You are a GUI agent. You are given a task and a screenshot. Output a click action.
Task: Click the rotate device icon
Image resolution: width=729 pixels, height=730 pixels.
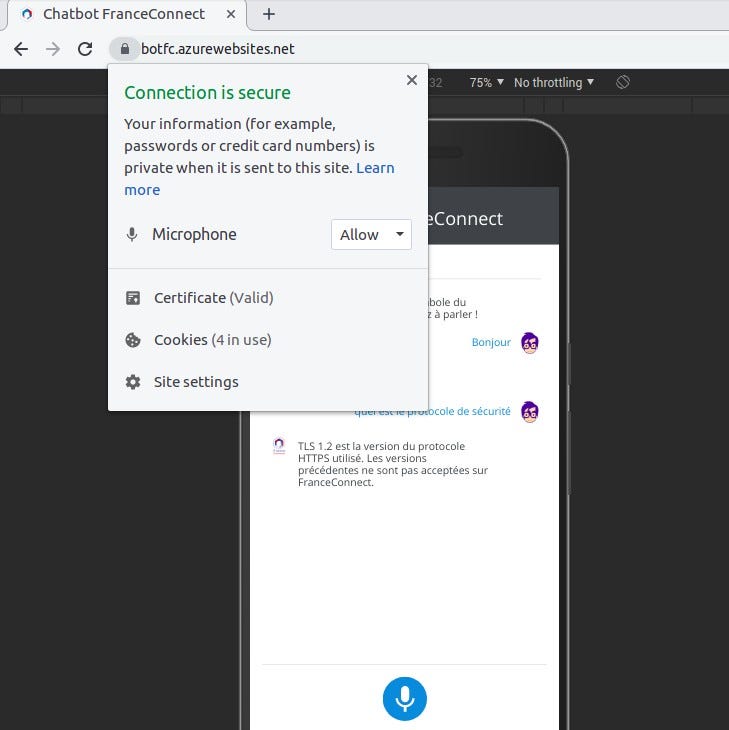click(x=623, y=82)
